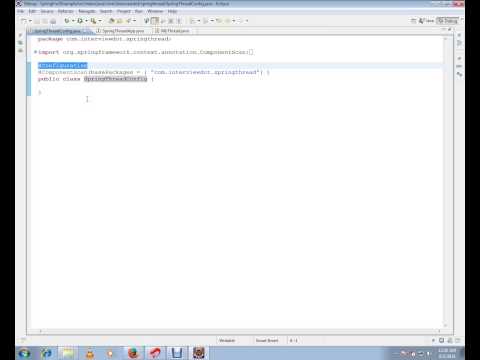The width and height of the screenshot is (480, 360).
Task: Open the file explorer taskbar icon
Action: (x=68, y=353)
